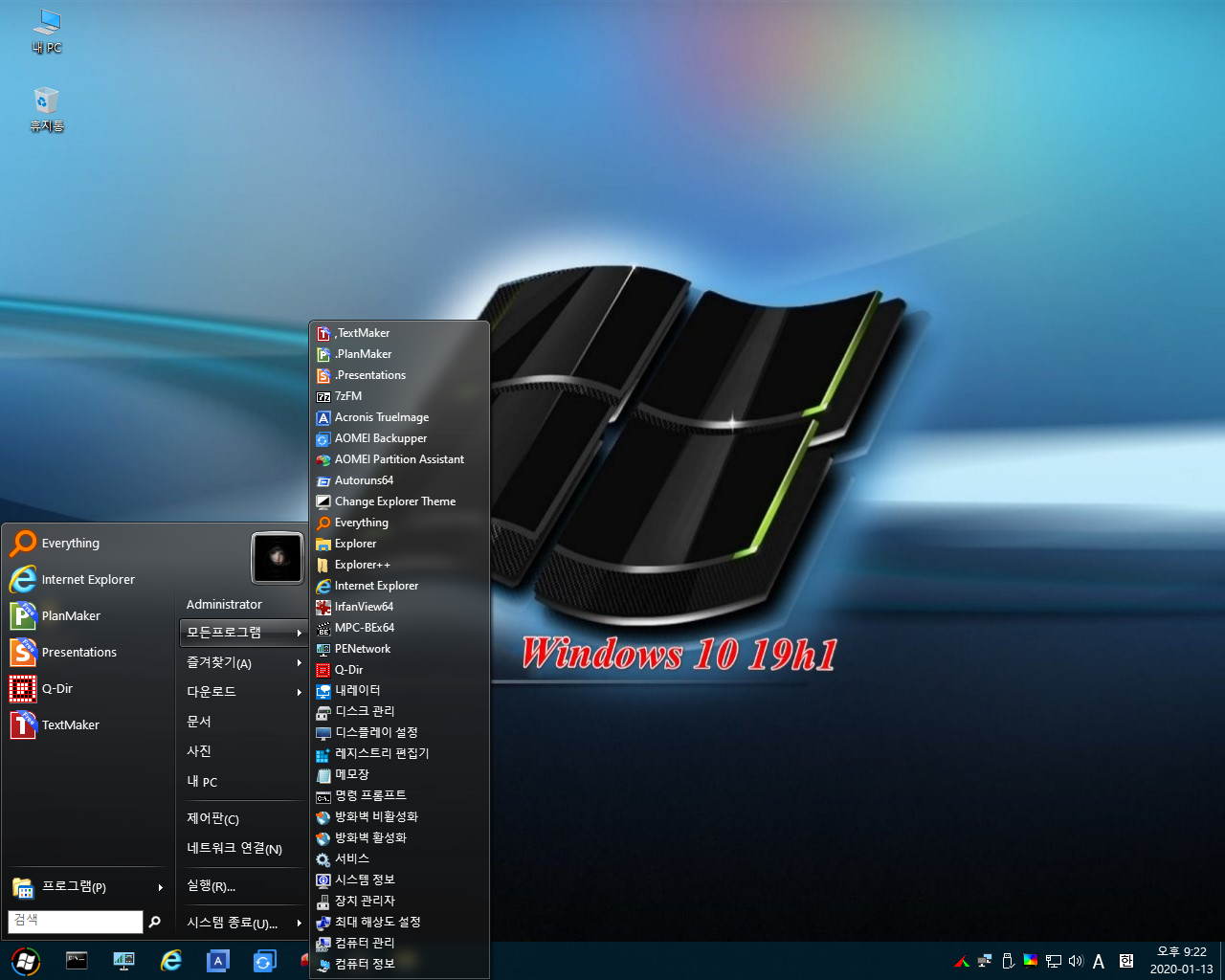The height and width of the screenshot is (980, 1225).
Task: Launch PENetwork
Action: coord(399,649)
